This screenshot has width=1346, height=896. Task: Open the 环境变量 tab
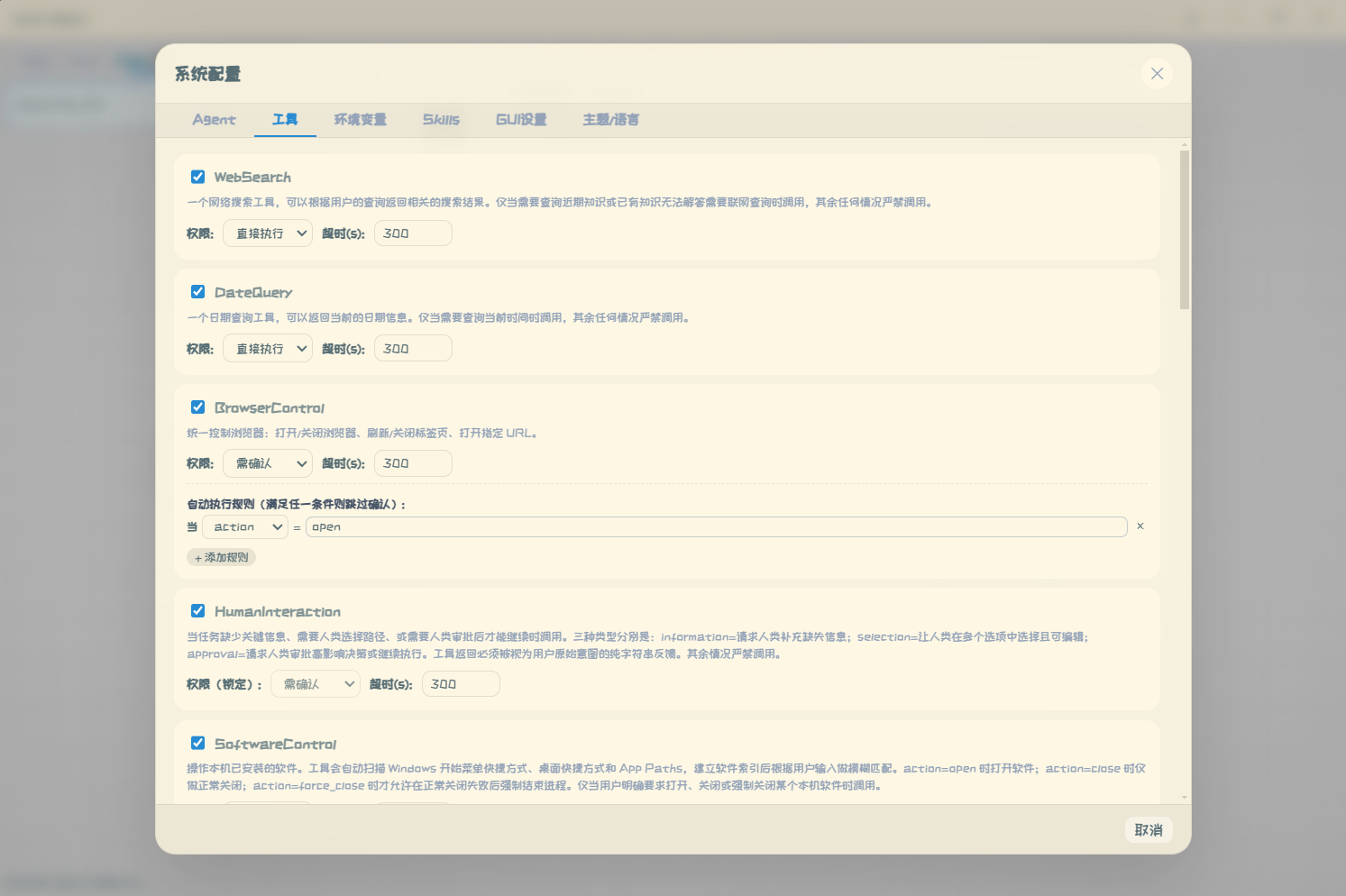361,119
